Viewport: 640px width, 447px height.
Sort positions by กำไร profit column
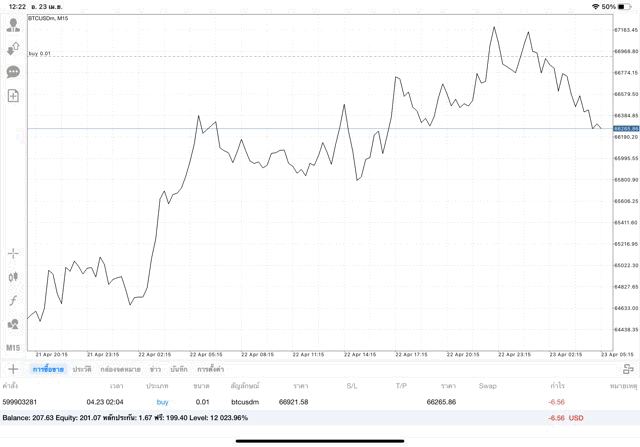[x=557, y=385]
